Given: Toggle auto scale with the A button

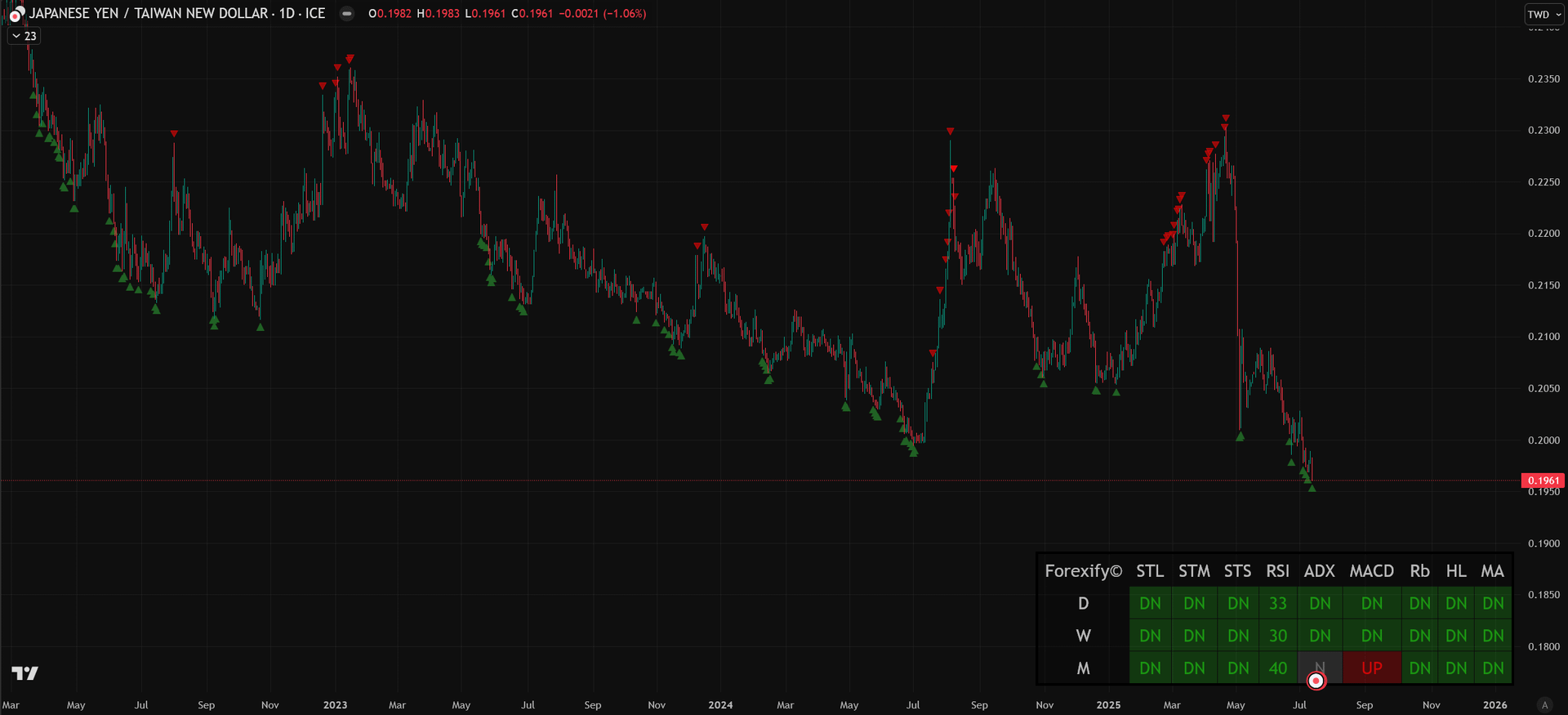Looking at the screenshot, I should [x=1543, y=704].
